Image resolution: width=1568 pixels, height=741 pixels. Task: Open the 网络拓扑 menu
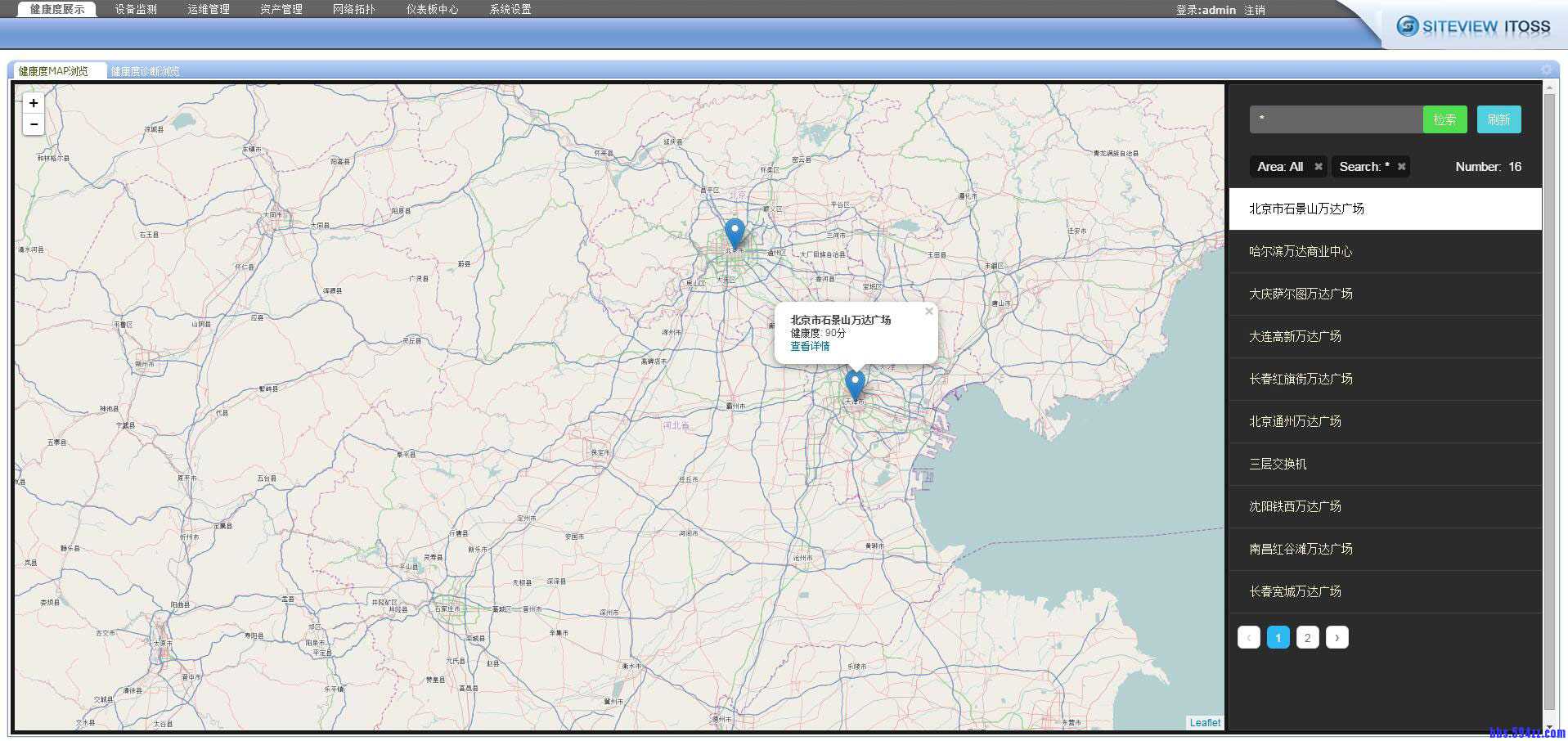[x=353, y=9]
